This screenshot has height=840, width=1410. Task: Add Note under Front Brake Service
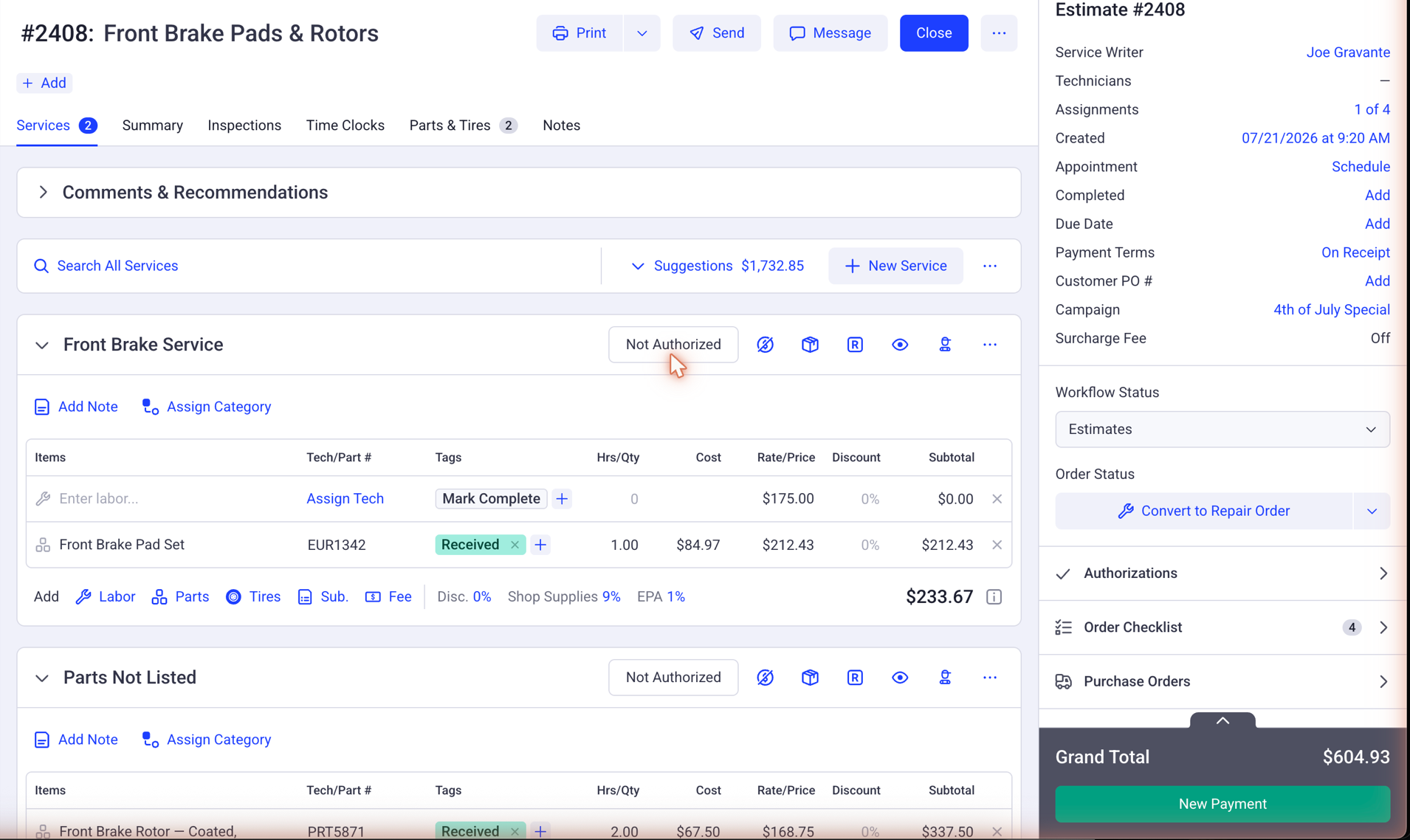pyautogui.click(x=76, y=407)
